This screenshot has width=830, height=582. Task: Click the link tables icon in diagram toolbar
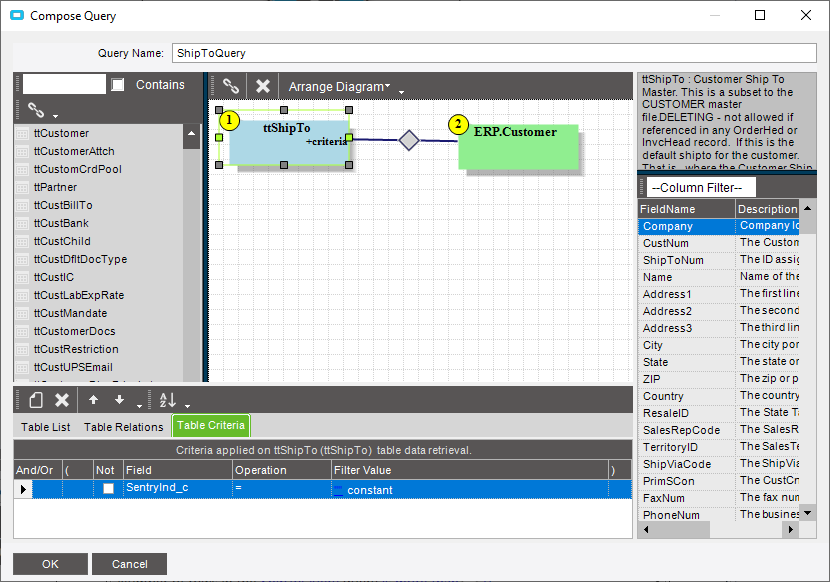[231, 87]
